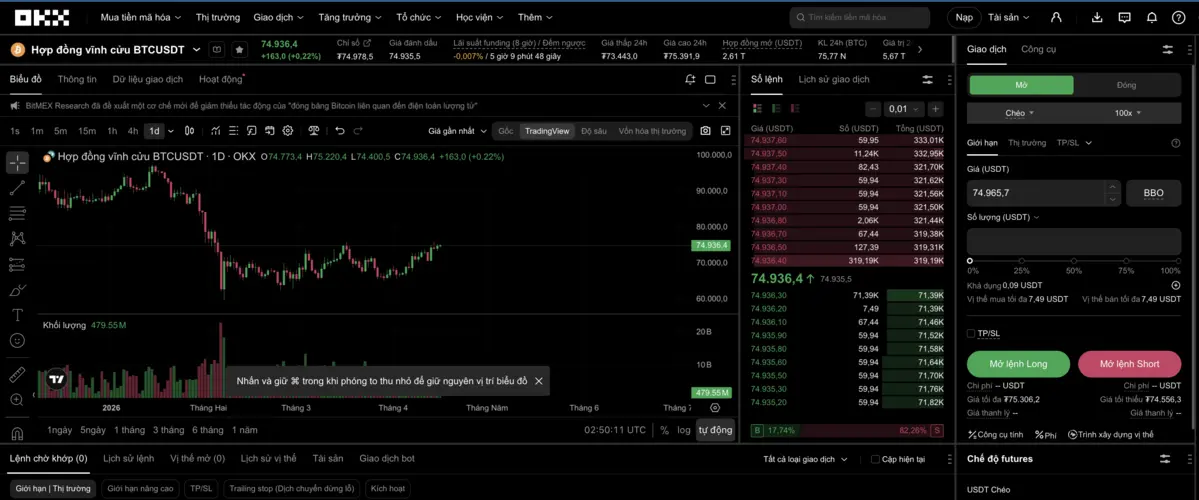Pick the ruler measure tool
Viewport: 1199px width, 500px height.
(17, 374)
